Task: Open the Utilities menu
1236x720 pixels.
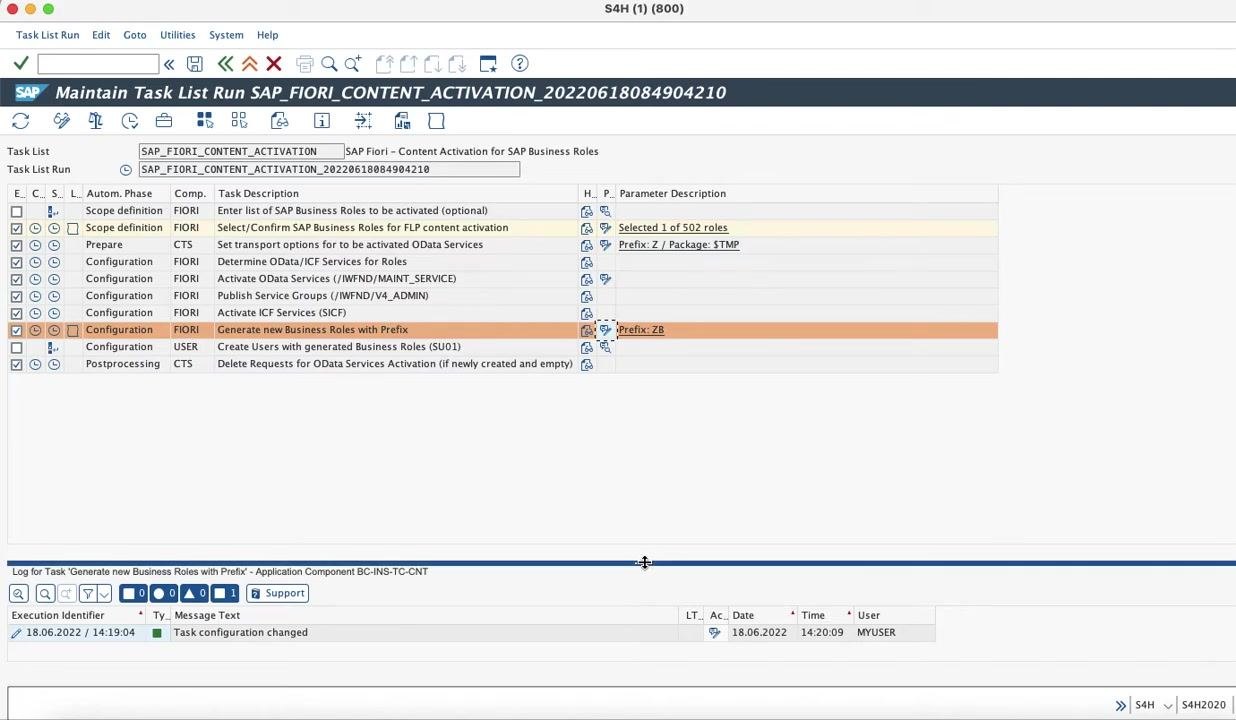Action: pyautogui.click(x=178, y=35)
